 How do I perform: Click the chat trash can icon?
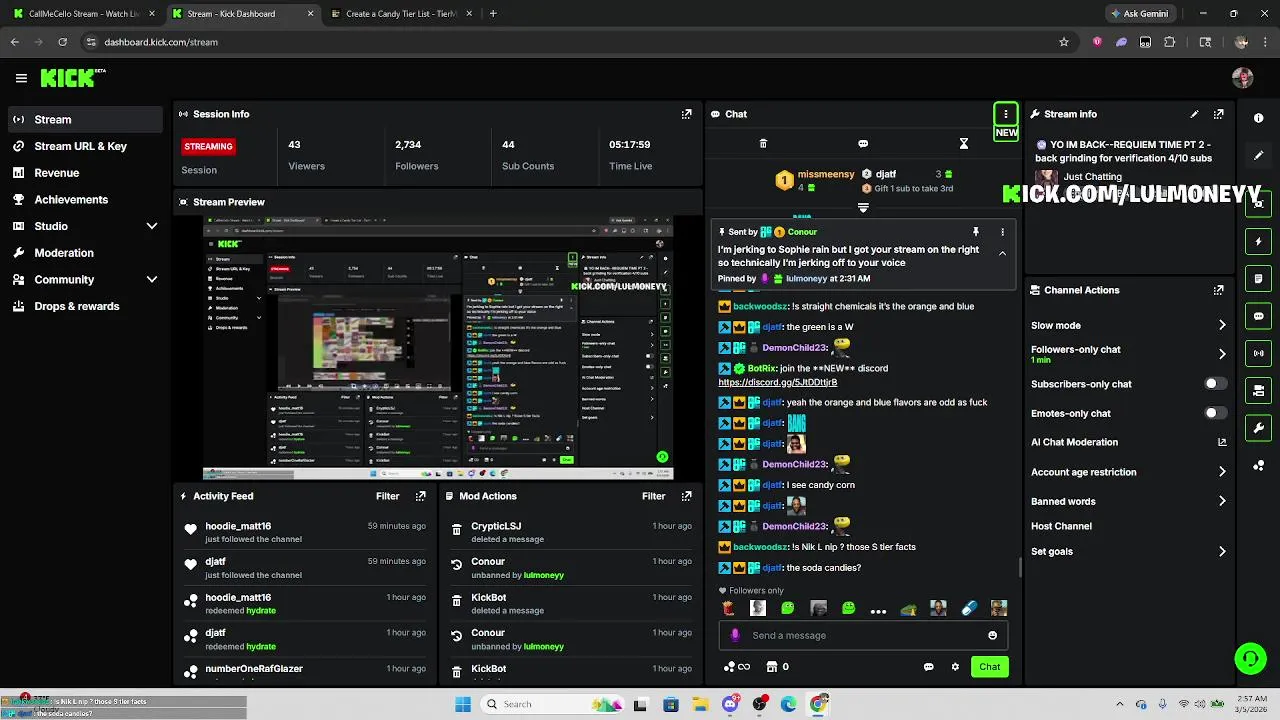click(763, 144)
